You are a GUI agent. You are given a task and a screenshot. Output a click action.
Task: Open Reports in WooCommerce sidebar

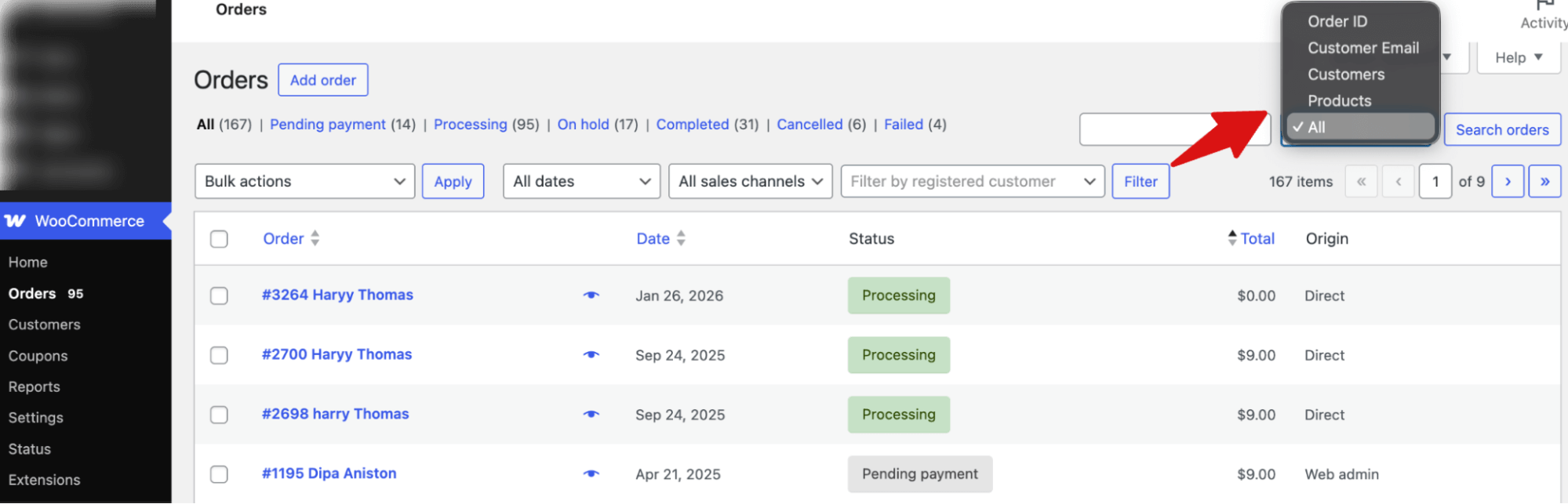click(34, 387)
